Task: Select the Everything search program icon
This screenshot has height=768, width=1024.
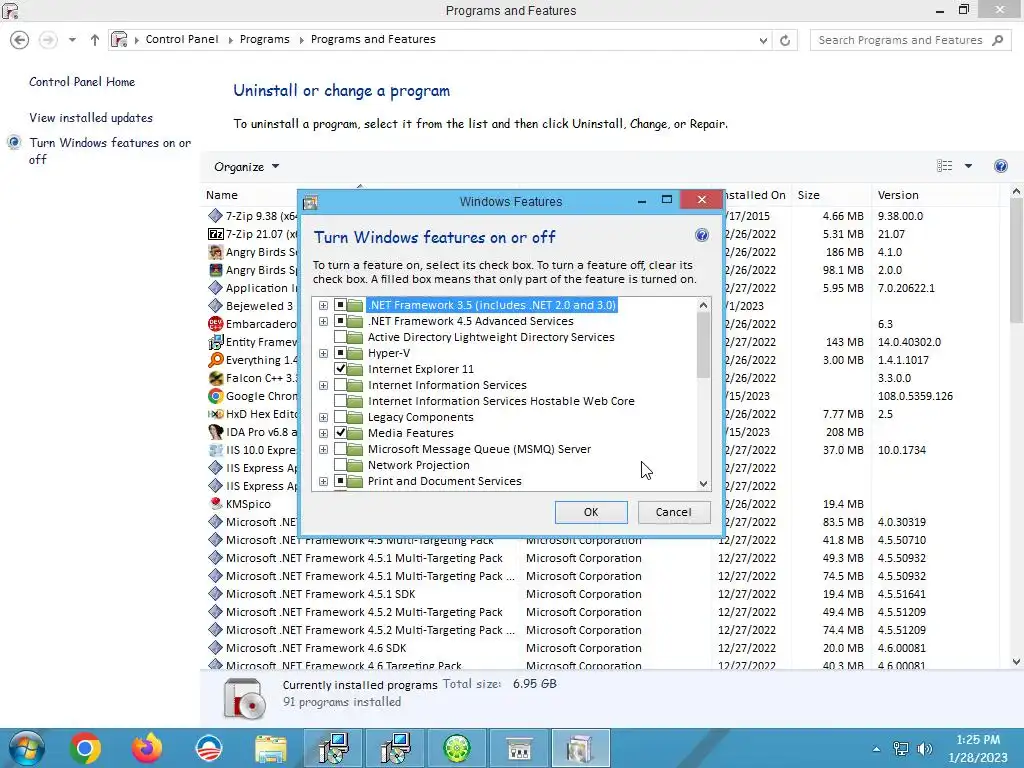Action: click(216, 360)
